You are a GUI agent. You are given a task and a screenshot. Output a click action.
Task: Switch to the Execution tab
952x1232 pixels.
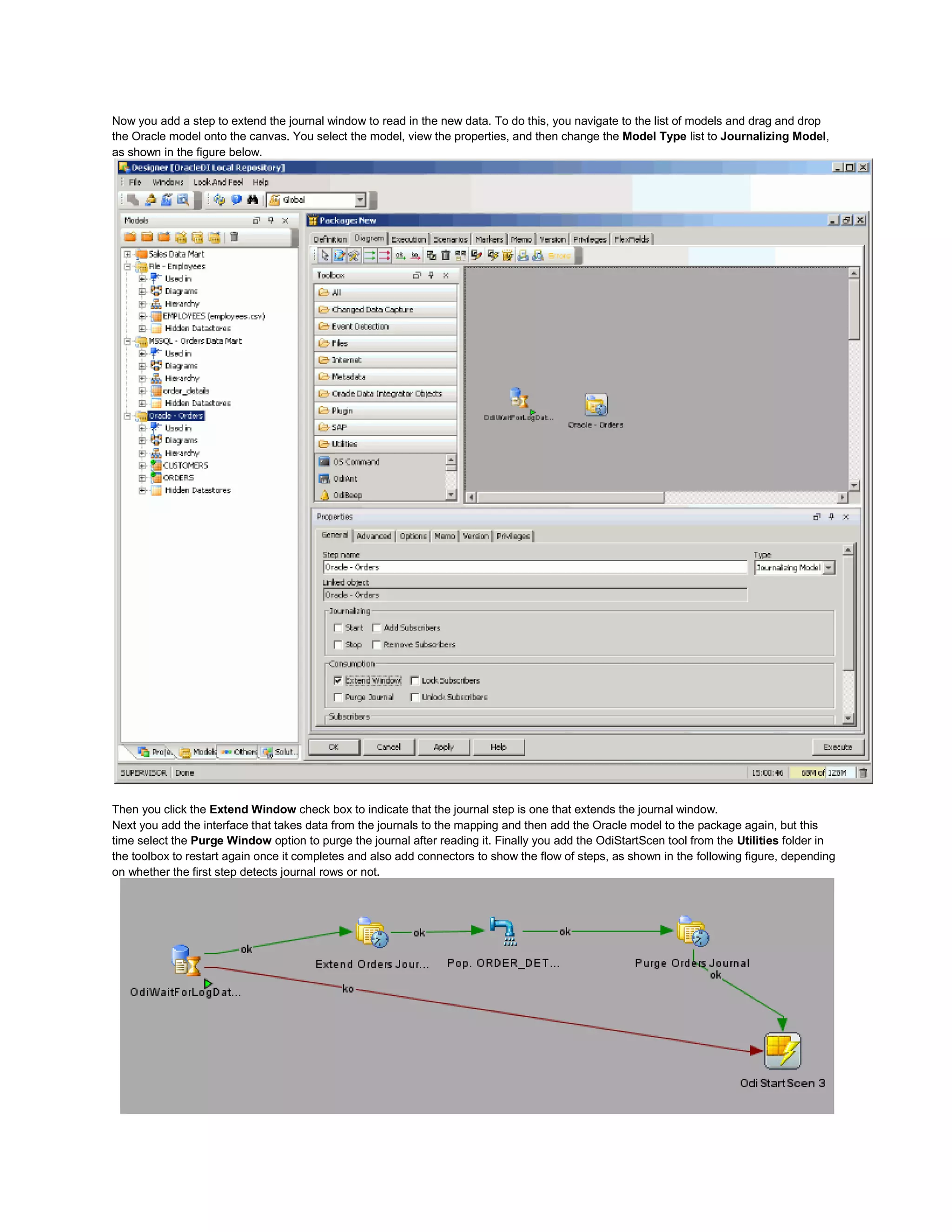408,239
